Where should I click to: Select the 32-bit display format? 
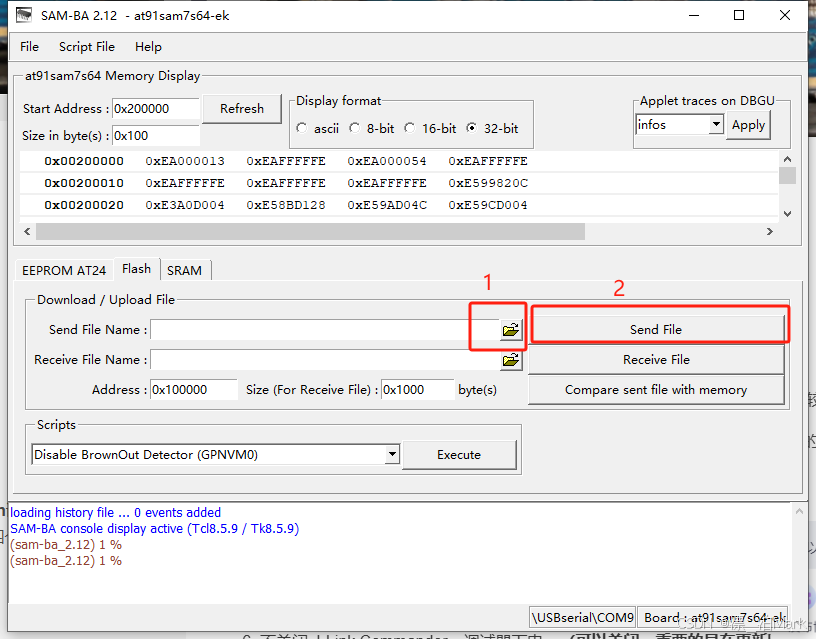(471, 128)
